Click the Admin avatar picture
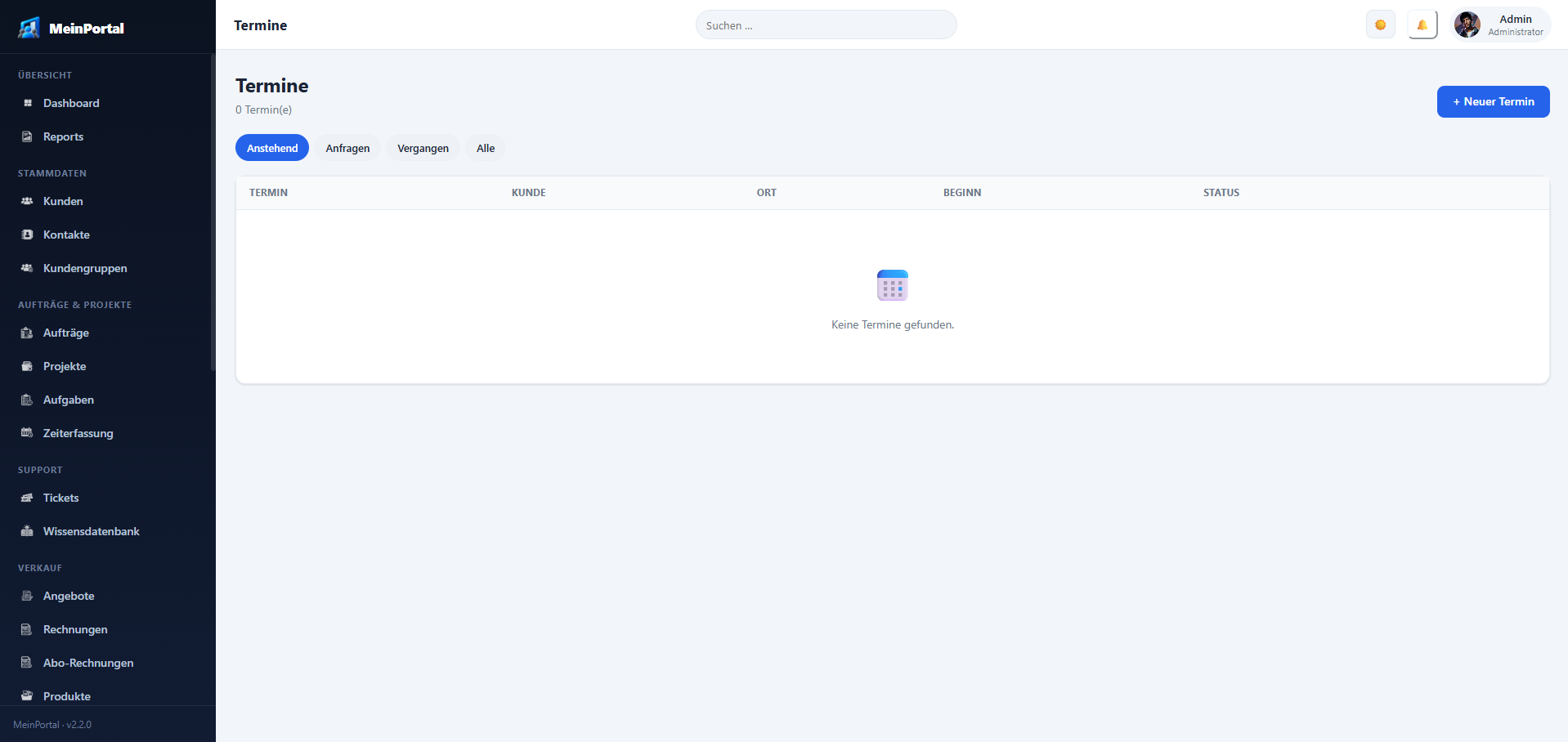Viewport: 1568px width, 742px height. point(1467,25)
